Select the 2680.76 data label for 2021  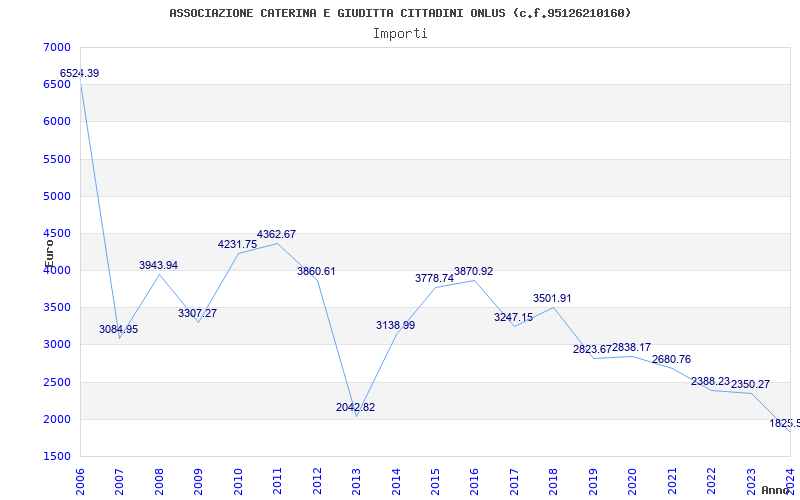tap(671, 360)
